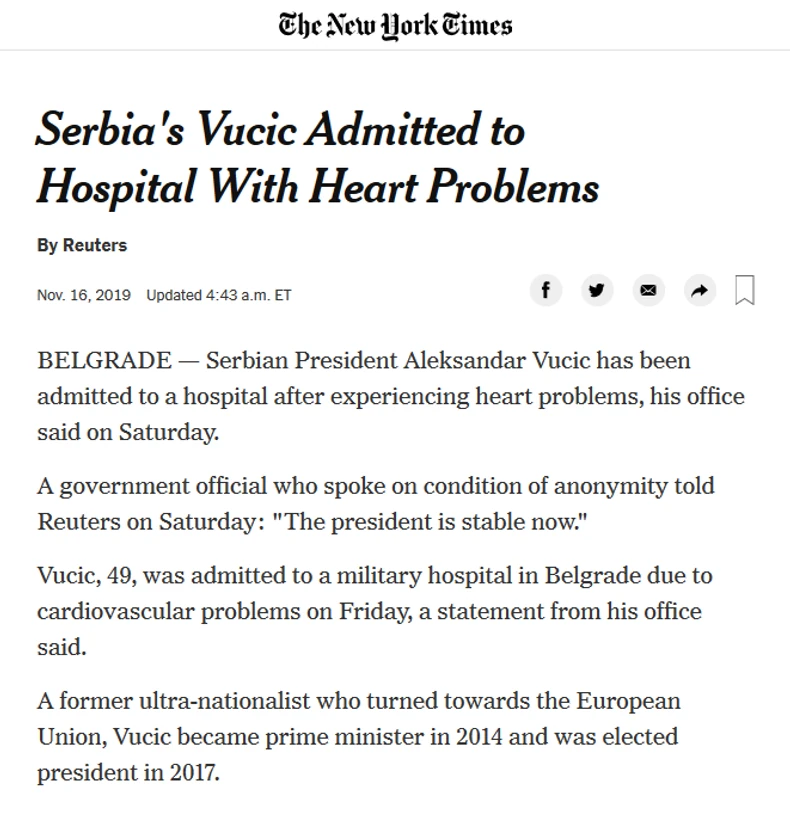Open the share arrow options
This screenshot has height=823, width=790.
699,290
